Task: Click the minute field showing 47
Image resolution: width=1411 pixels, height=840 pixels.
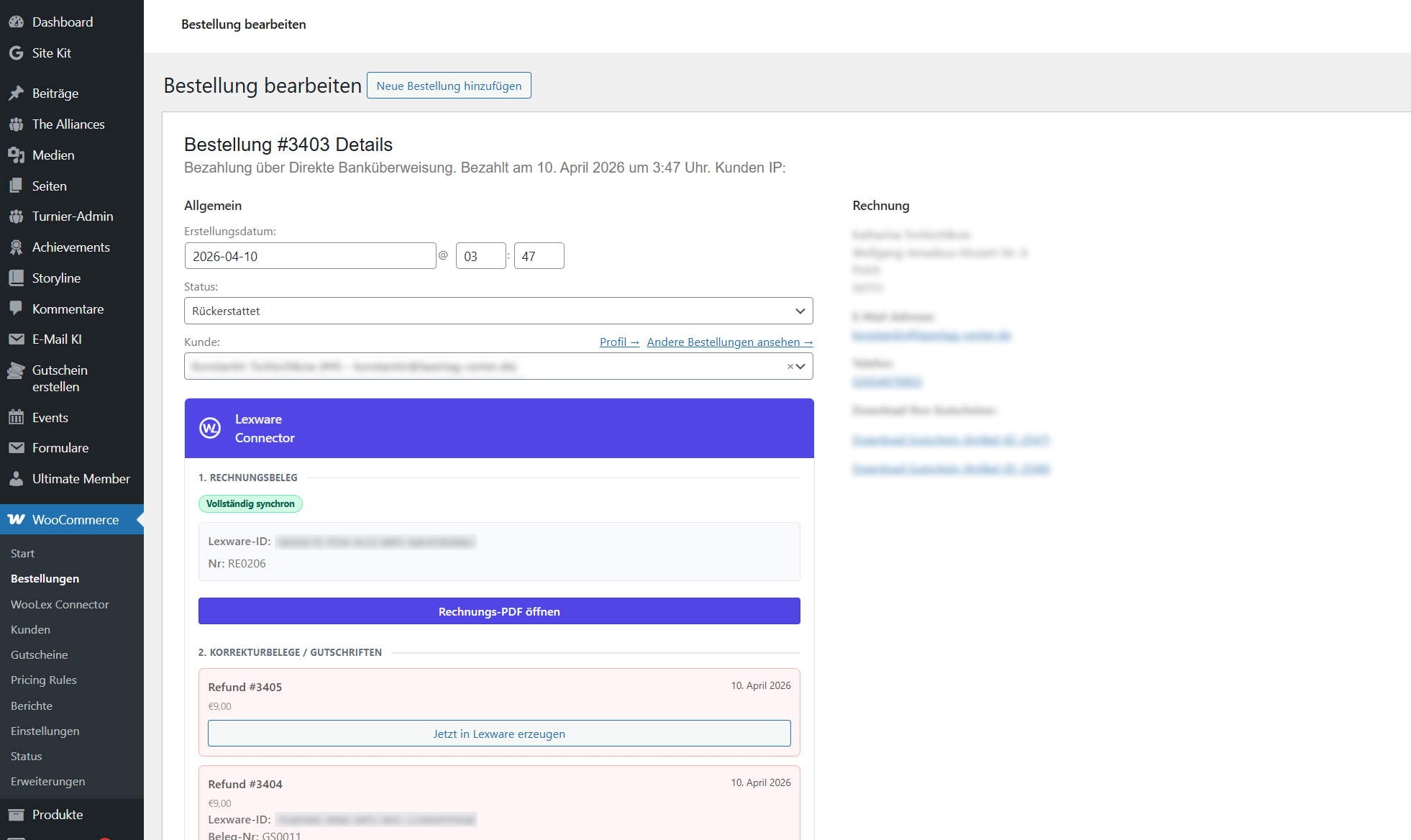Action: [539, 256]
